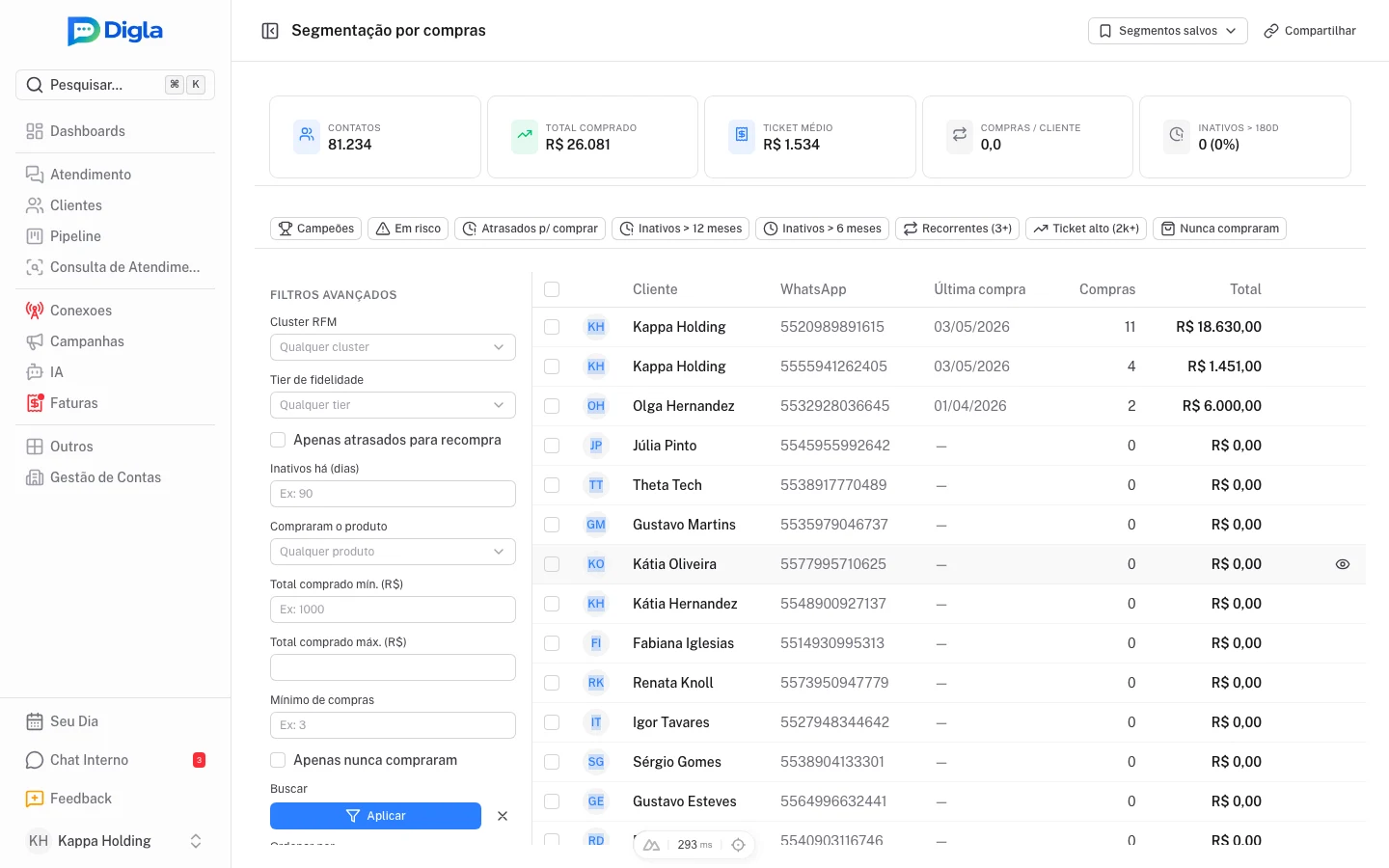The height and width of the screenshot is (868, 1389).
Task: Check the select-all header checkbox
Action: pyautogui.click(x=552, y=289)
